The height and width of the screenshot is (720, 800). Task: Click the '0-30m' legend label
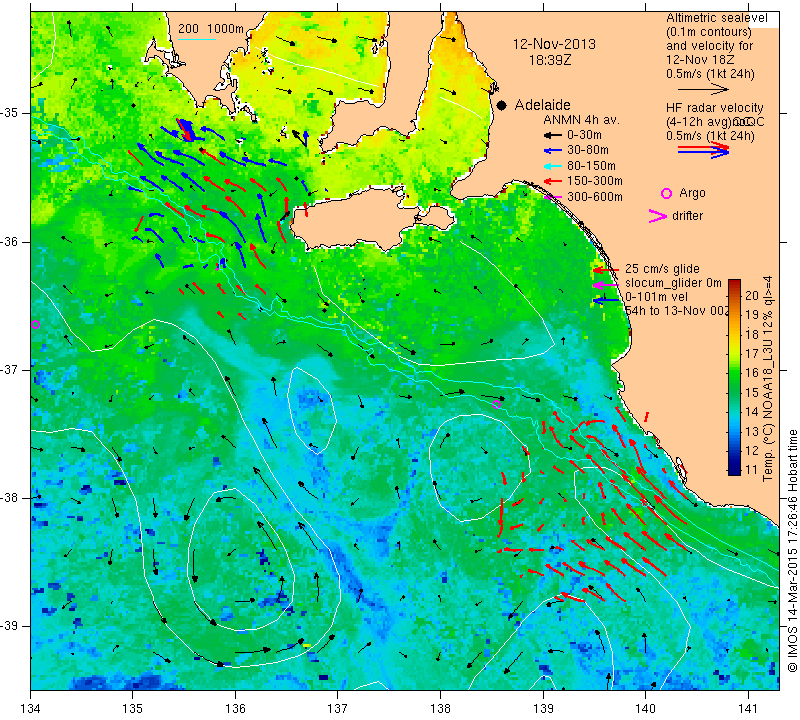(585, 135)
